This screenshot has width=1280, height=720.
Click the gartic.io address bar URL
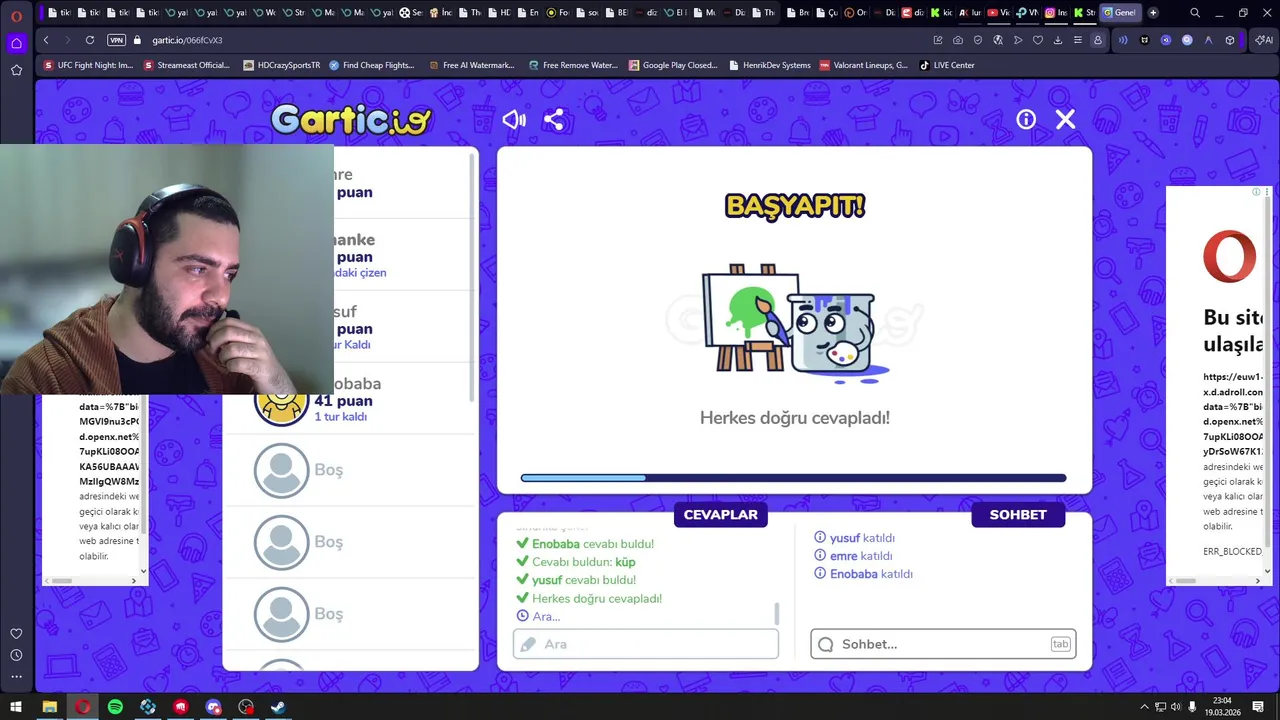pyautogui.click(x=187, y=40)
